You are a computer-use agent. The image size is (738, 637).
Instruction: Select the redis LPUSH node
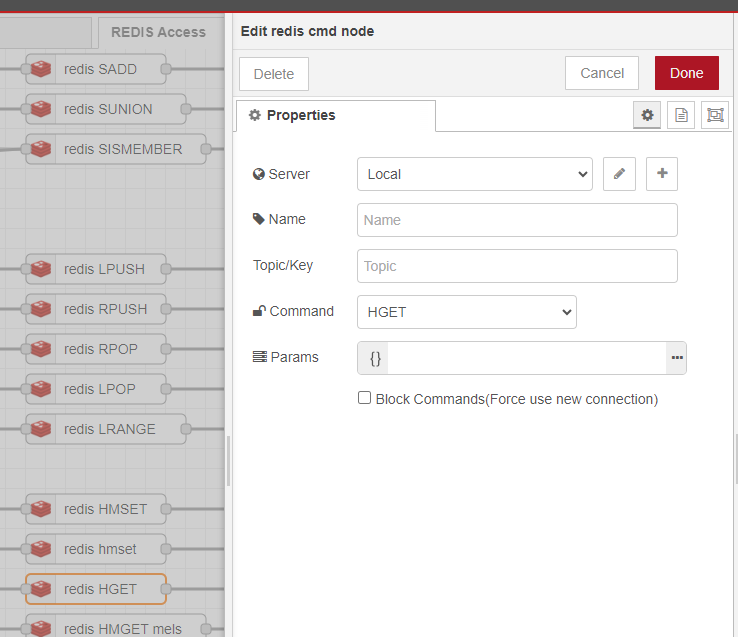[96, 269]
